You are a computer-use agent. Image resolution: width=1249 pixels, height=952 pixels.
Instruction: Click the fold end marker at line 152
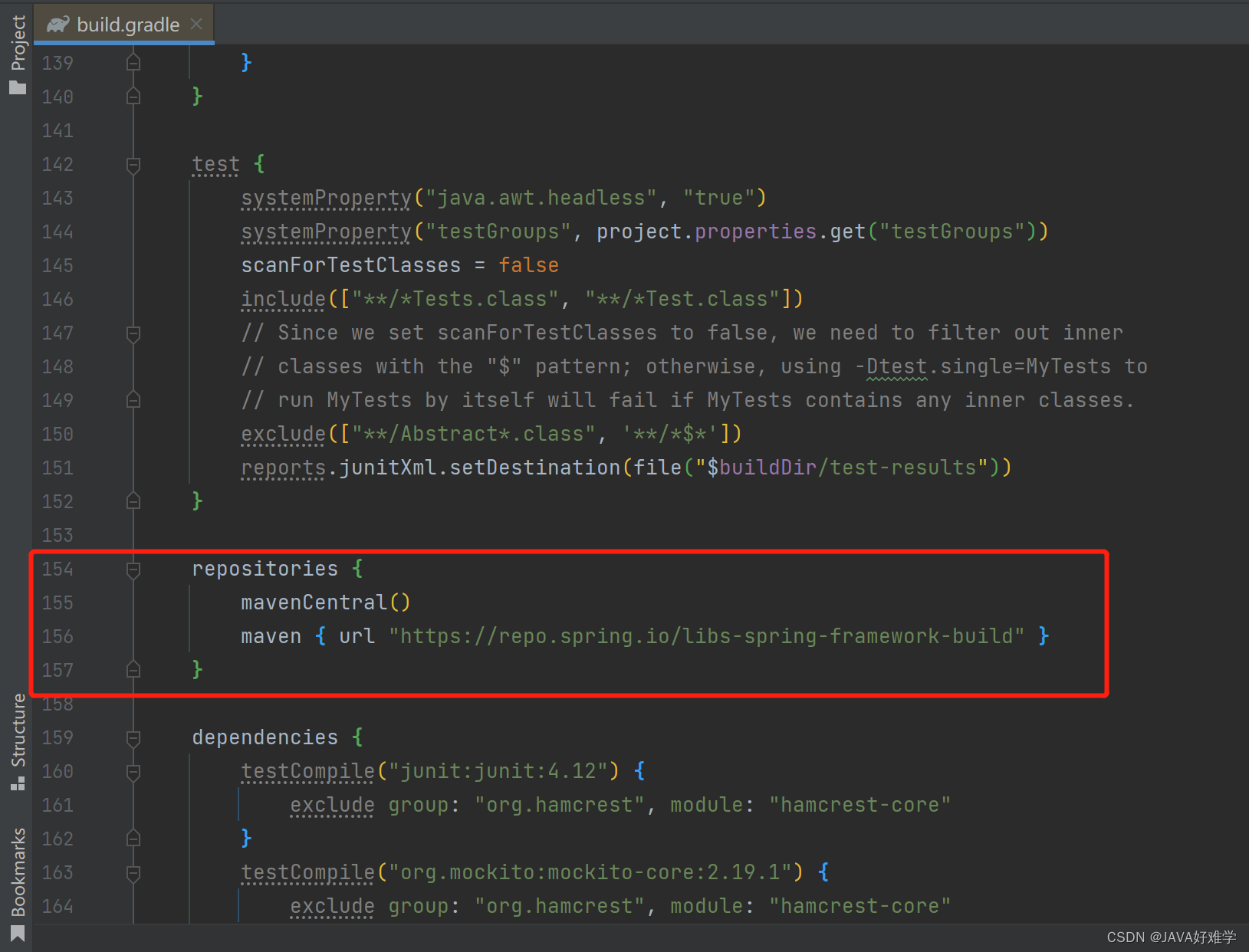click(133, 501)
